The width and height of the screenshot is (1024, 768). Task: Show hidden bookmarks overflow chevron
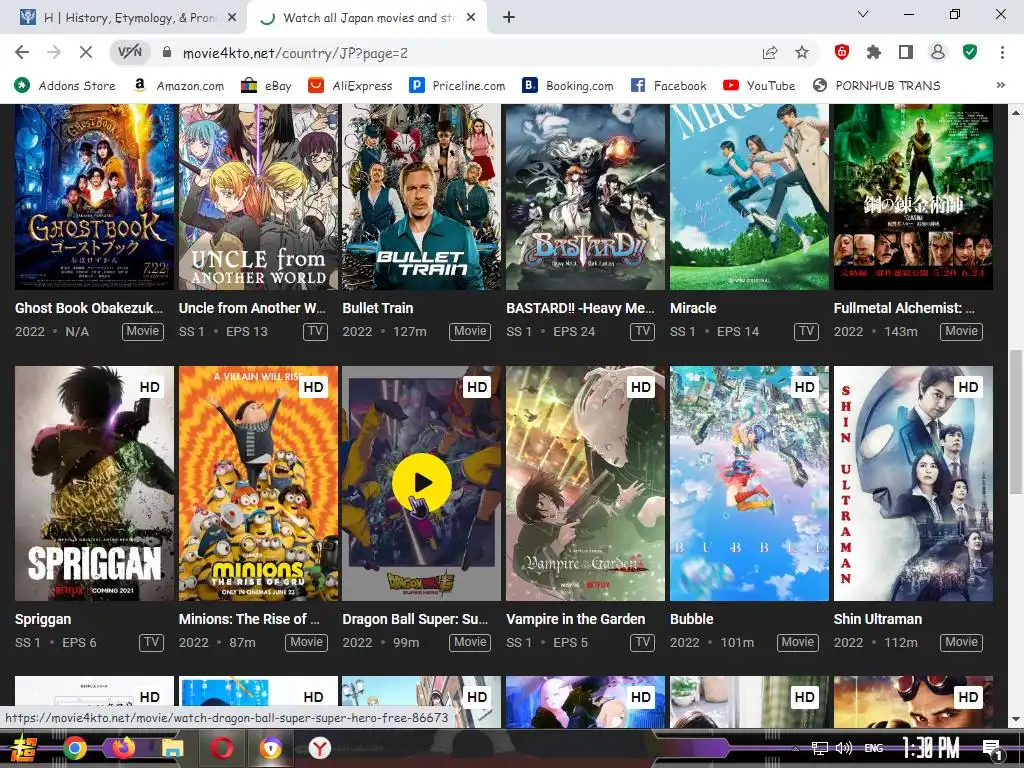click(x=1000, y=85)
